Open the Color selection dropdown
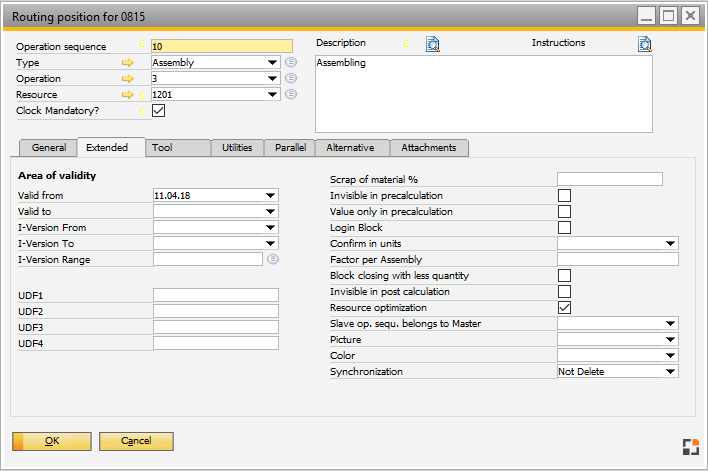Image resolution: width=708 pixels, height=471 pixels. [670, 356]
